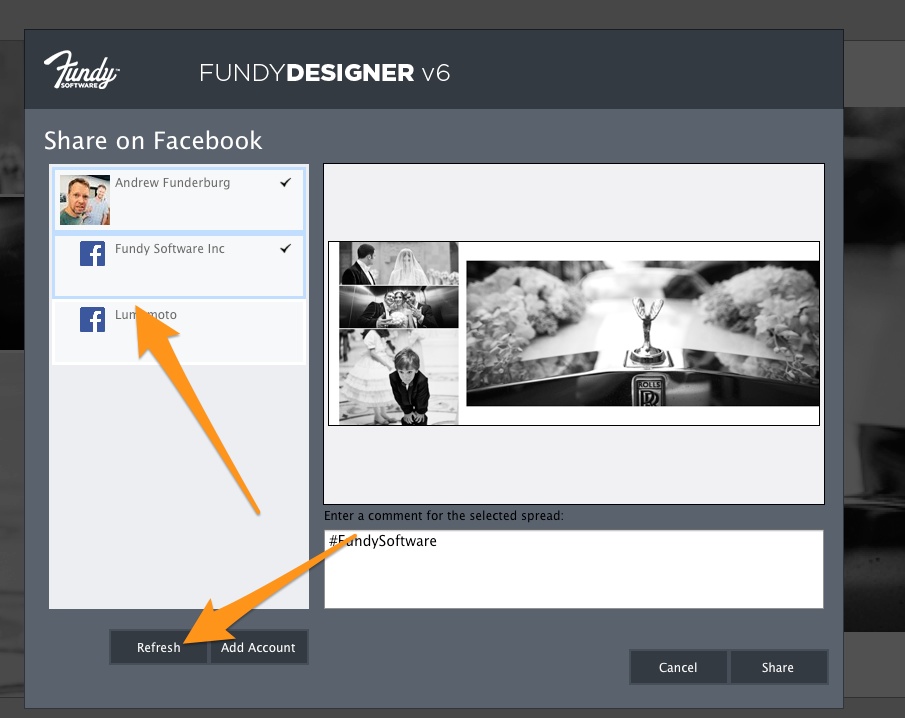Click Andrew Funderburg's profile photo
This screenshot has height=718, width=905.
(x=85, y=200)
